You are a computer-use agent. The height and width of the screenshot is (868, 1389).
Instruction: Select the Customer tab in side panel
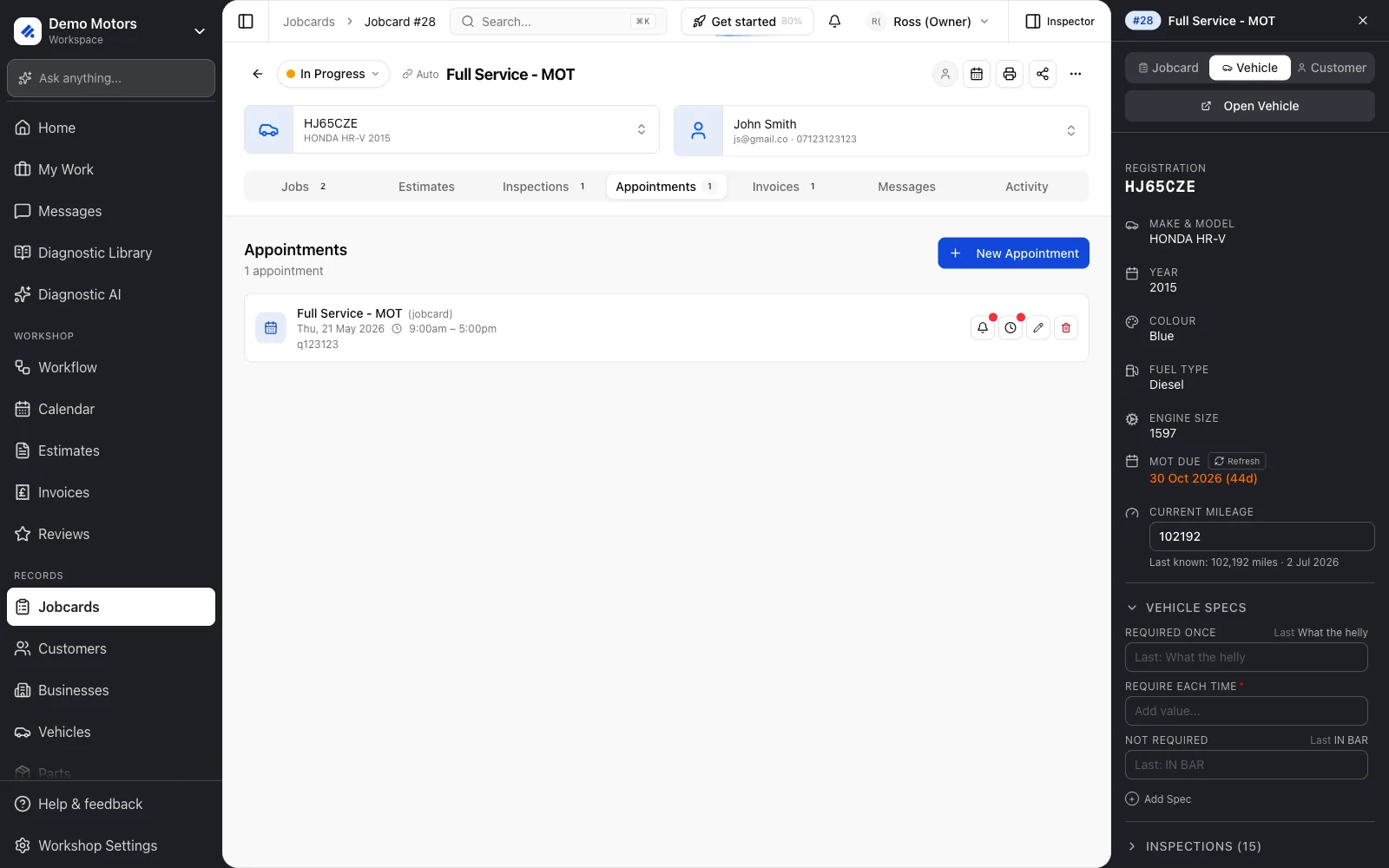pos(1333,68)
